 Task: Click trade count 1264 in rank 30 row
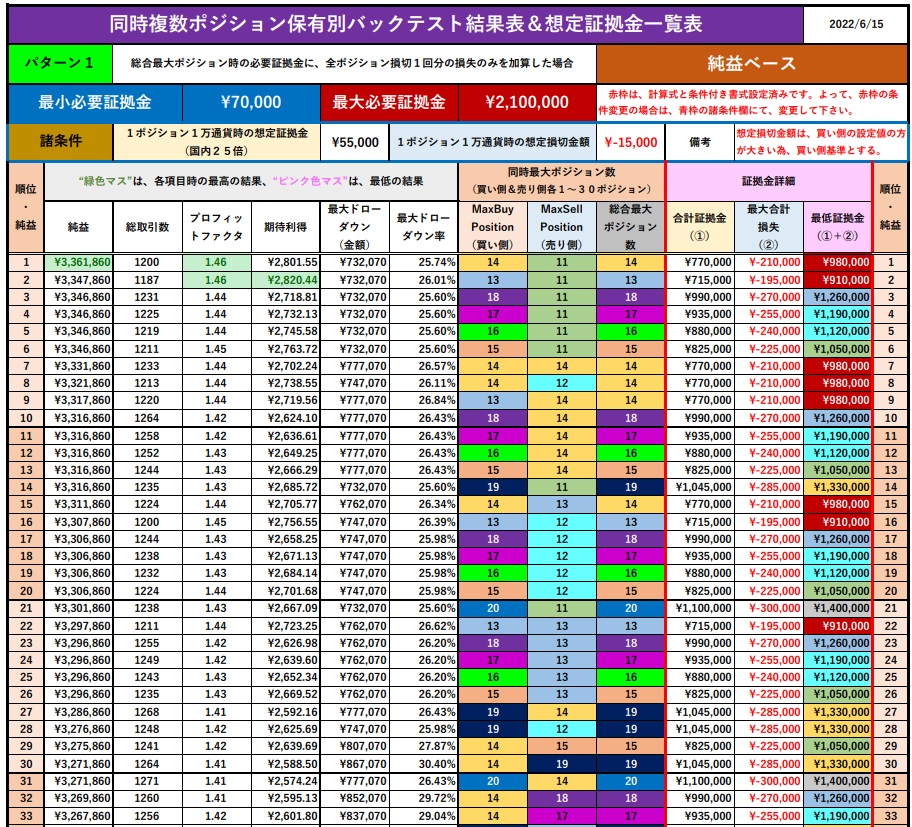(148, 764)
